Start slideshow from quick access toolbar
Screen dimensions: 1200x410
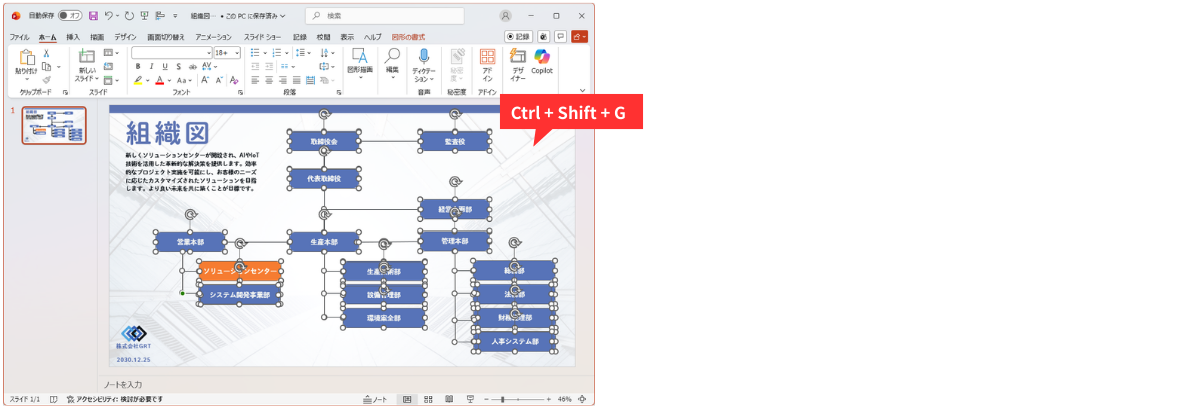pos(145,16)
